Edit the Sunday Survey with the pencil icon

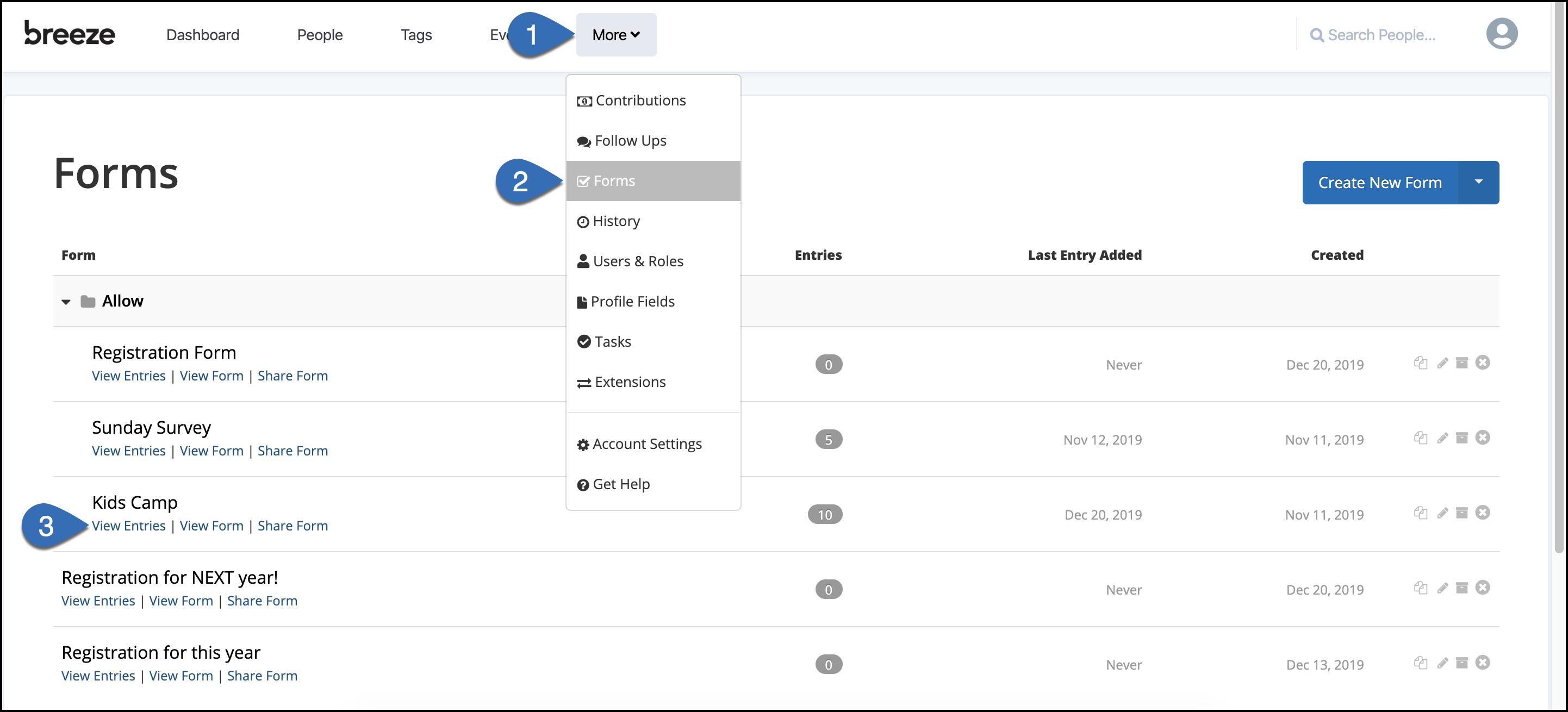[1442, 438]
